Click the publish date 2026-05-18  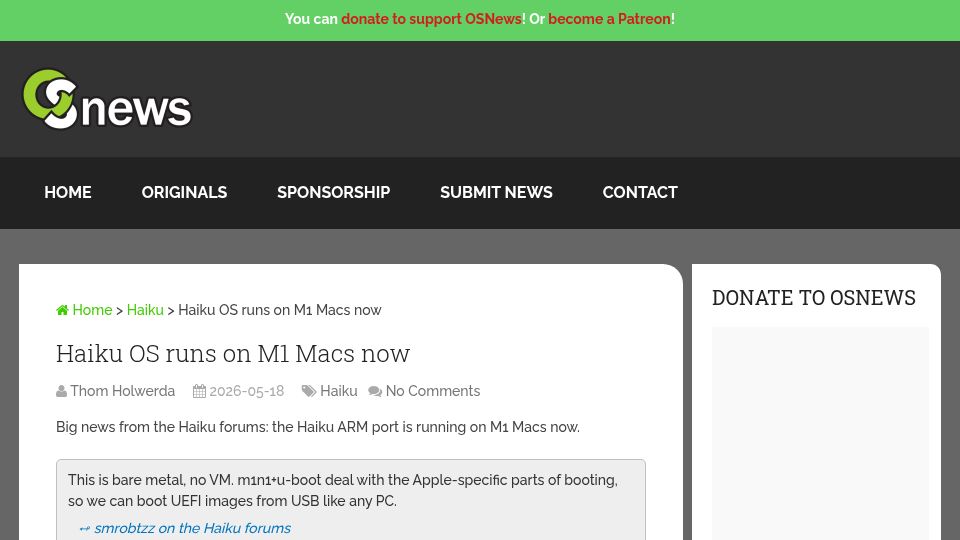[247, 391]
